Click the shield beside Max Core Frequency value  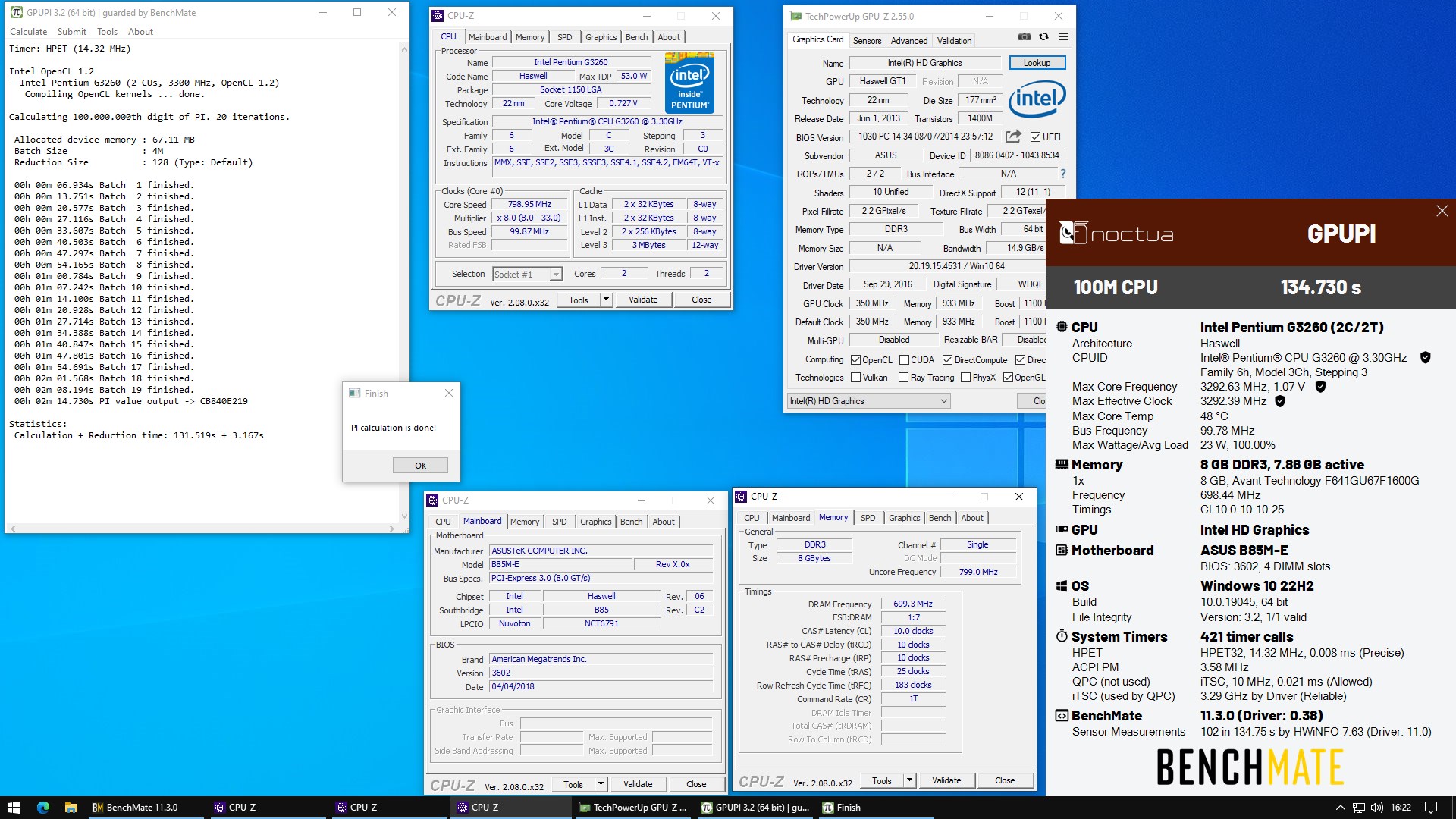[1320, 387]
